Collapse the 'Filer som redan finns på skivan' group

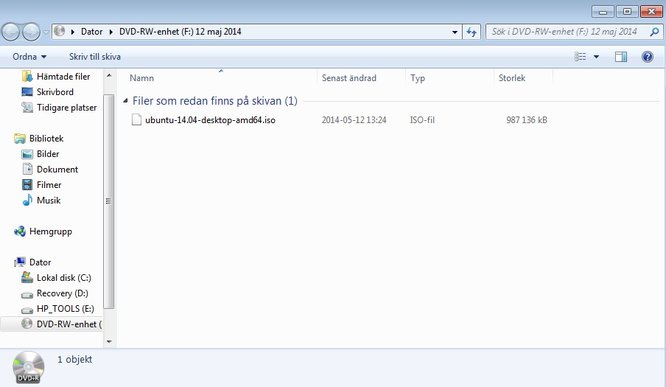(x=125, y=101)
